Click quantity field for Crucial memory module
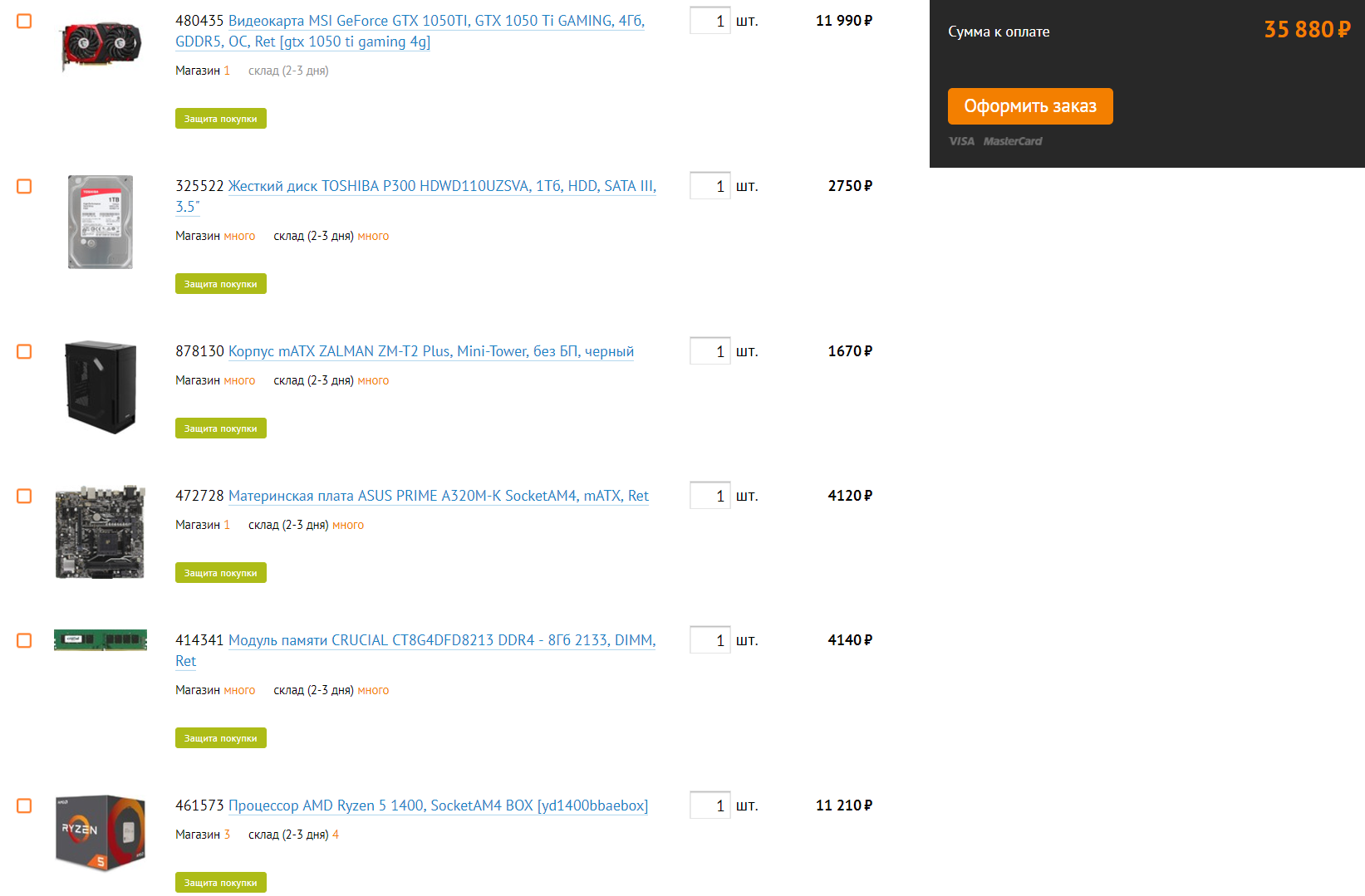Screen dimensions: 1365x896 tap(710, 640)
